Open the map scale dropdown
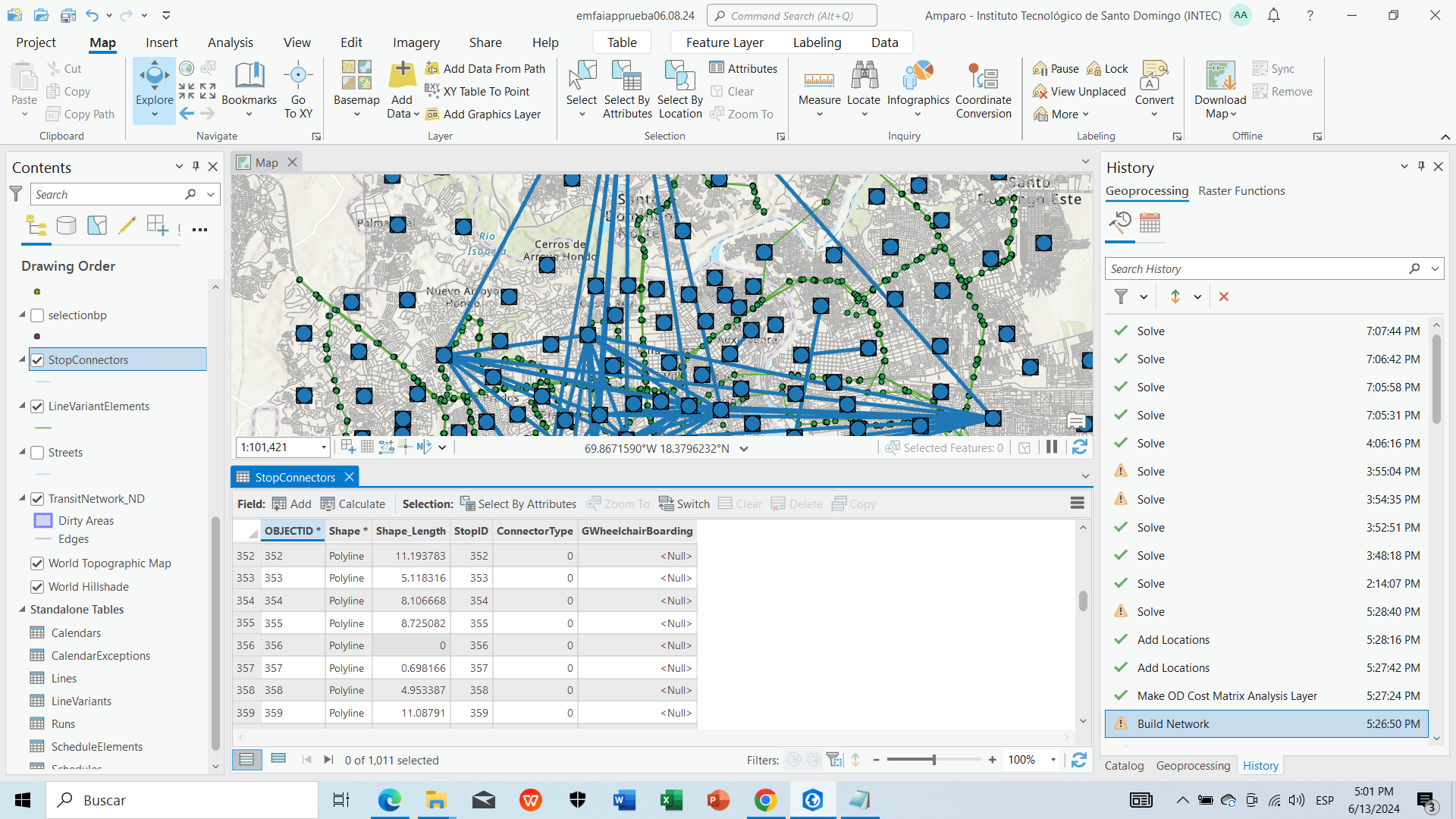The width and height of the screenshot is (1456, 819). pyautogui.click(x=324, y=447)
